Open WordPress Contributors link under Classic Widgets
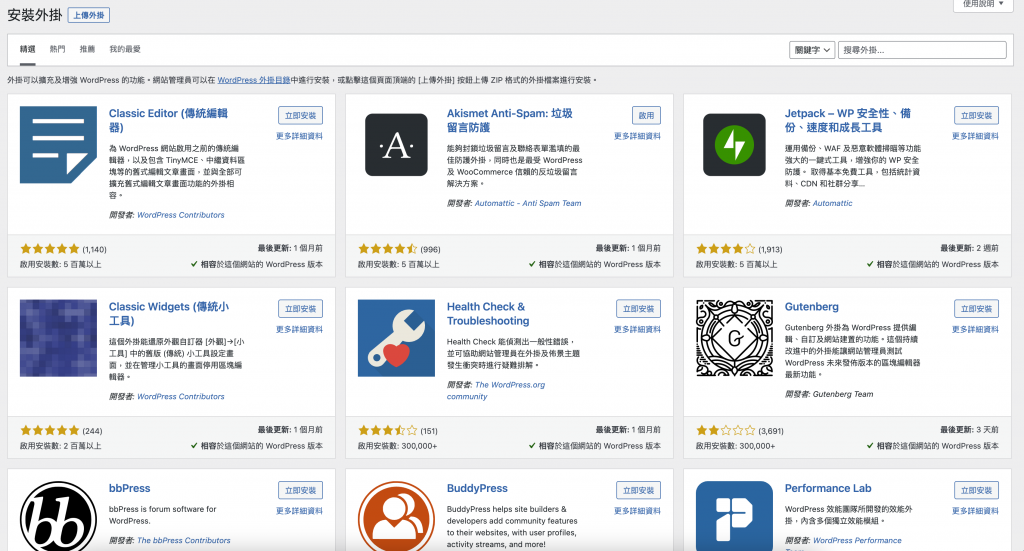1024x551 pixels. (181, 396)
